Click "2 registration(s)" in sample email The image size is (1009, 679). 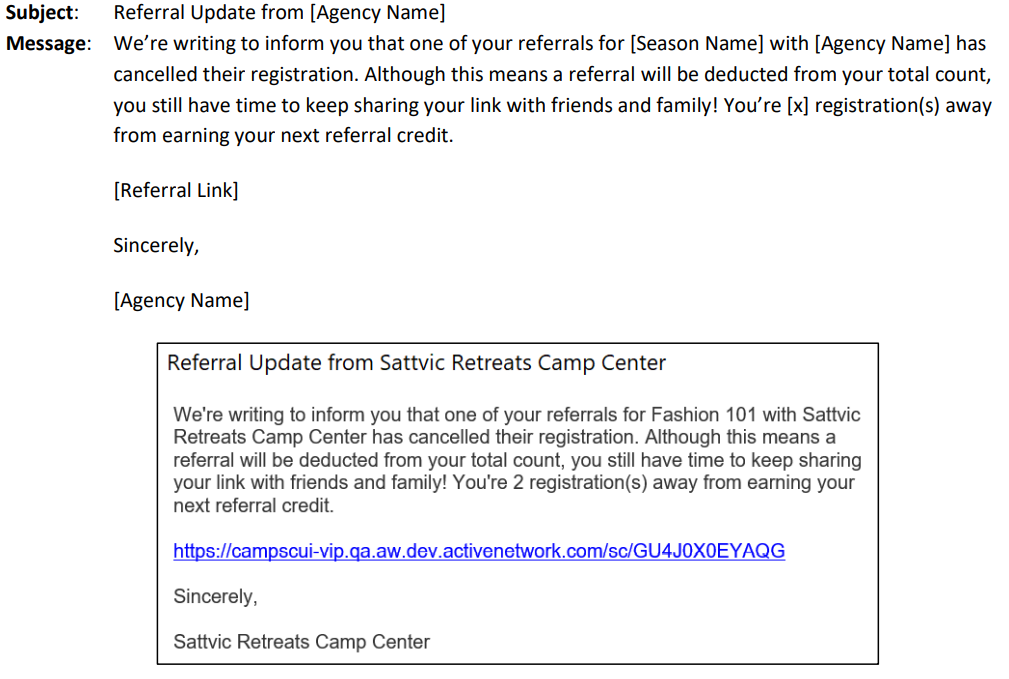tap(580, 483)
